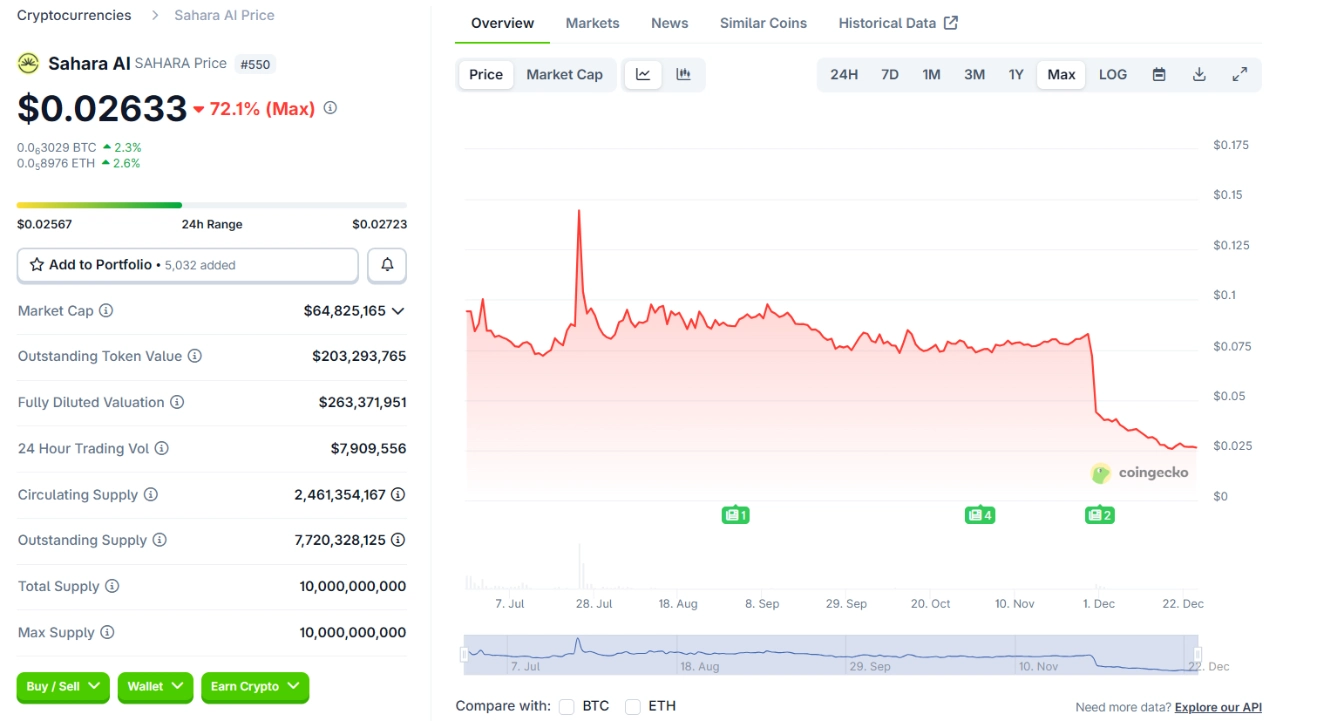Click the green event marker labeled 4
Viewport: 1317px width, 721px height.
pos(980,514)
